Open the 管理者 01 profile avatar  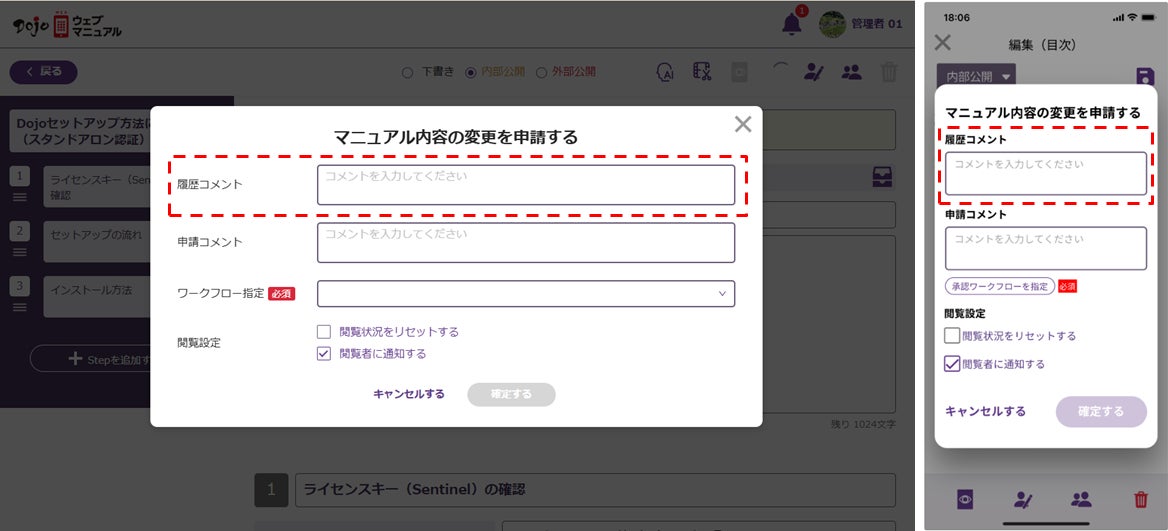click(832, 24)
